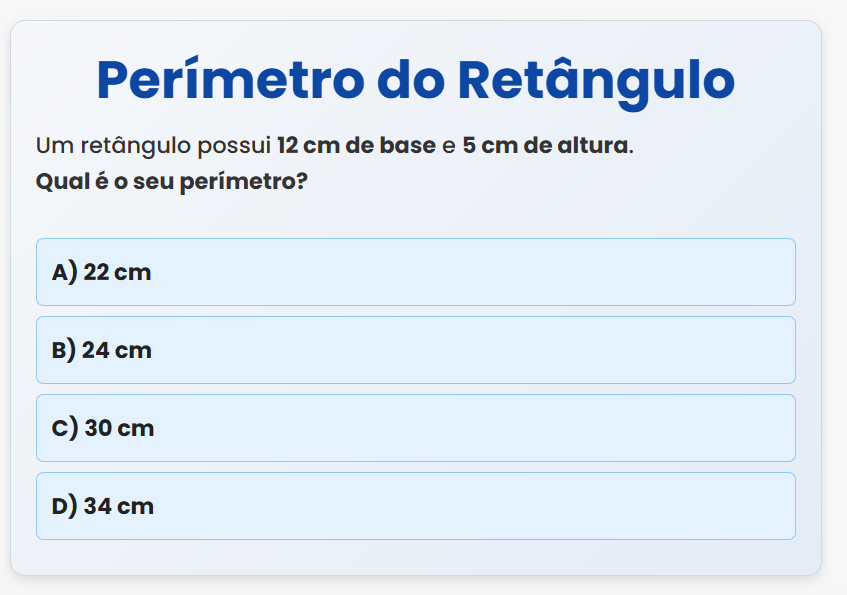Click the "34 cm" value in the last option
Image resolution: width=847 pixels, height=595 pixels.
(119, 506)
